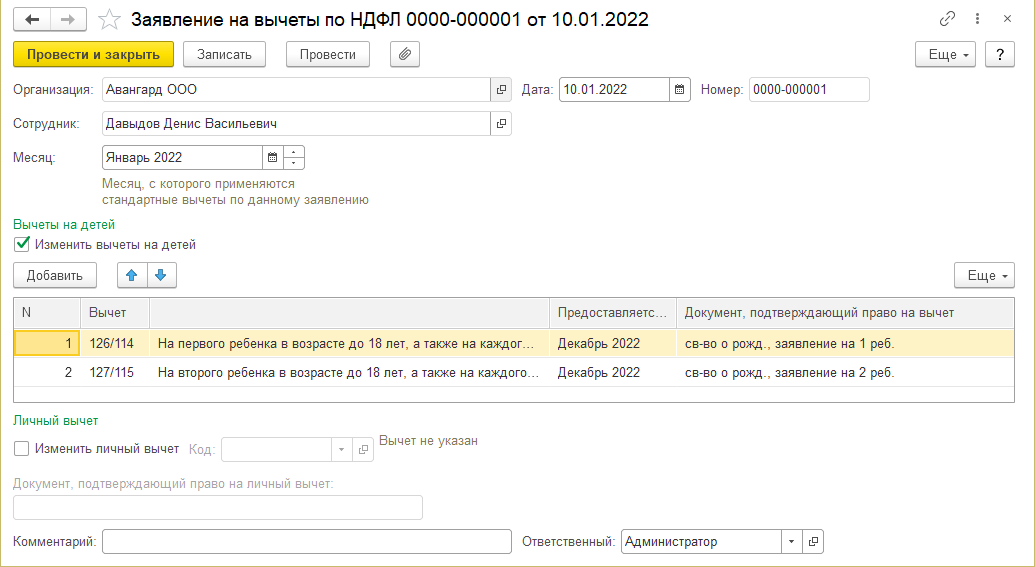Open the top Еще menu
1035x567 pixels.
pos(945,54)
